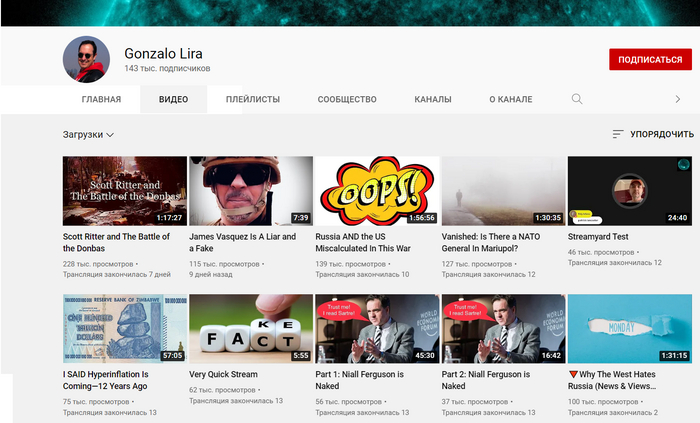This screenshot has height=423, width=700.
Task: Click title 'Part 2: Niall Ferguson is Naked'
Action: 486,380
